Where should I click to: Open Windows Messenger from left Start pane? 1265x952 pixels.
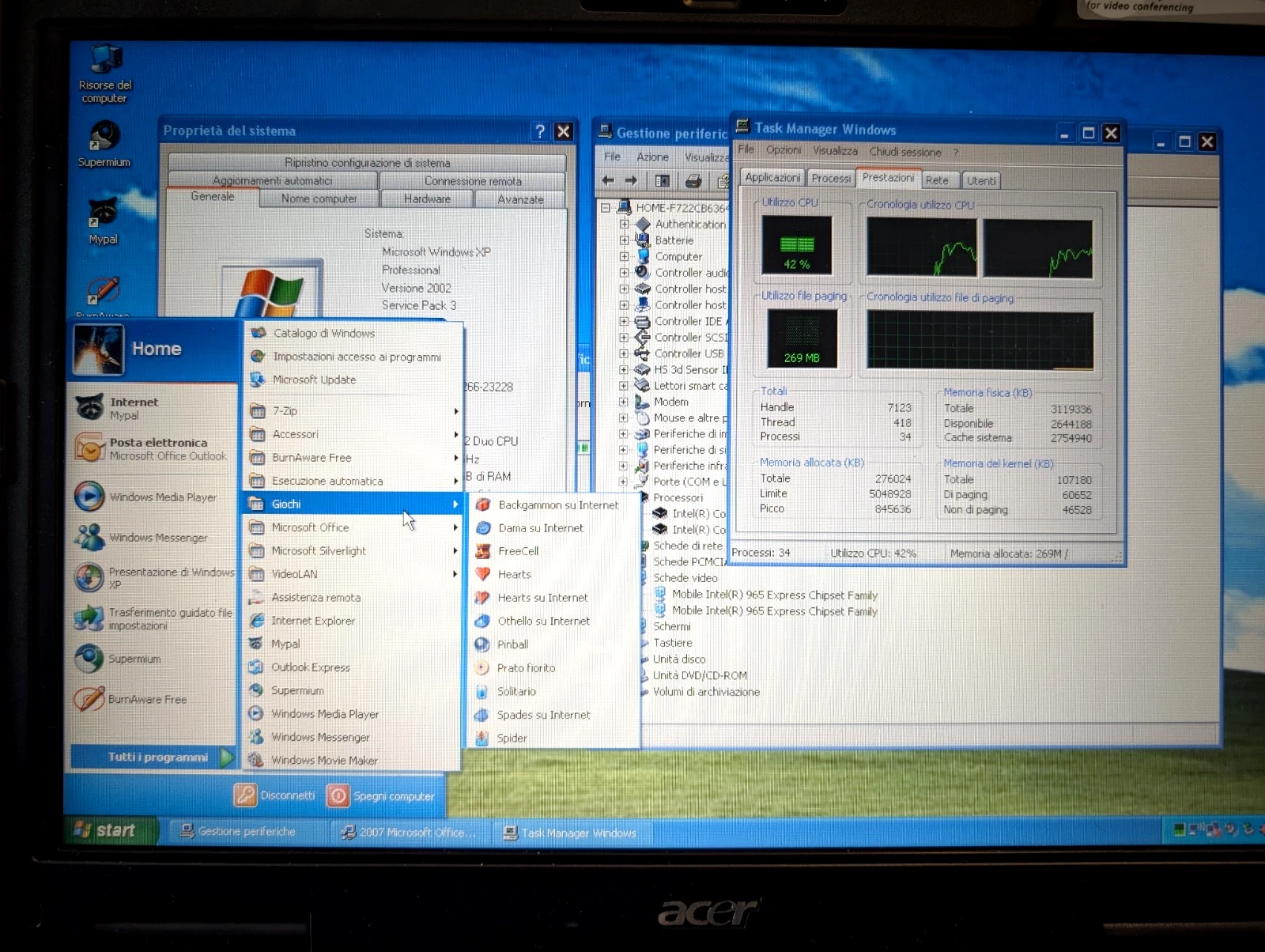154,538
